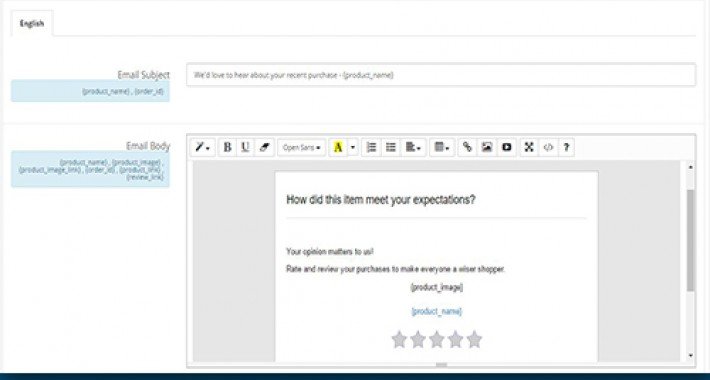Open the Open Sans font family dropdown

(x=302, y=148)
